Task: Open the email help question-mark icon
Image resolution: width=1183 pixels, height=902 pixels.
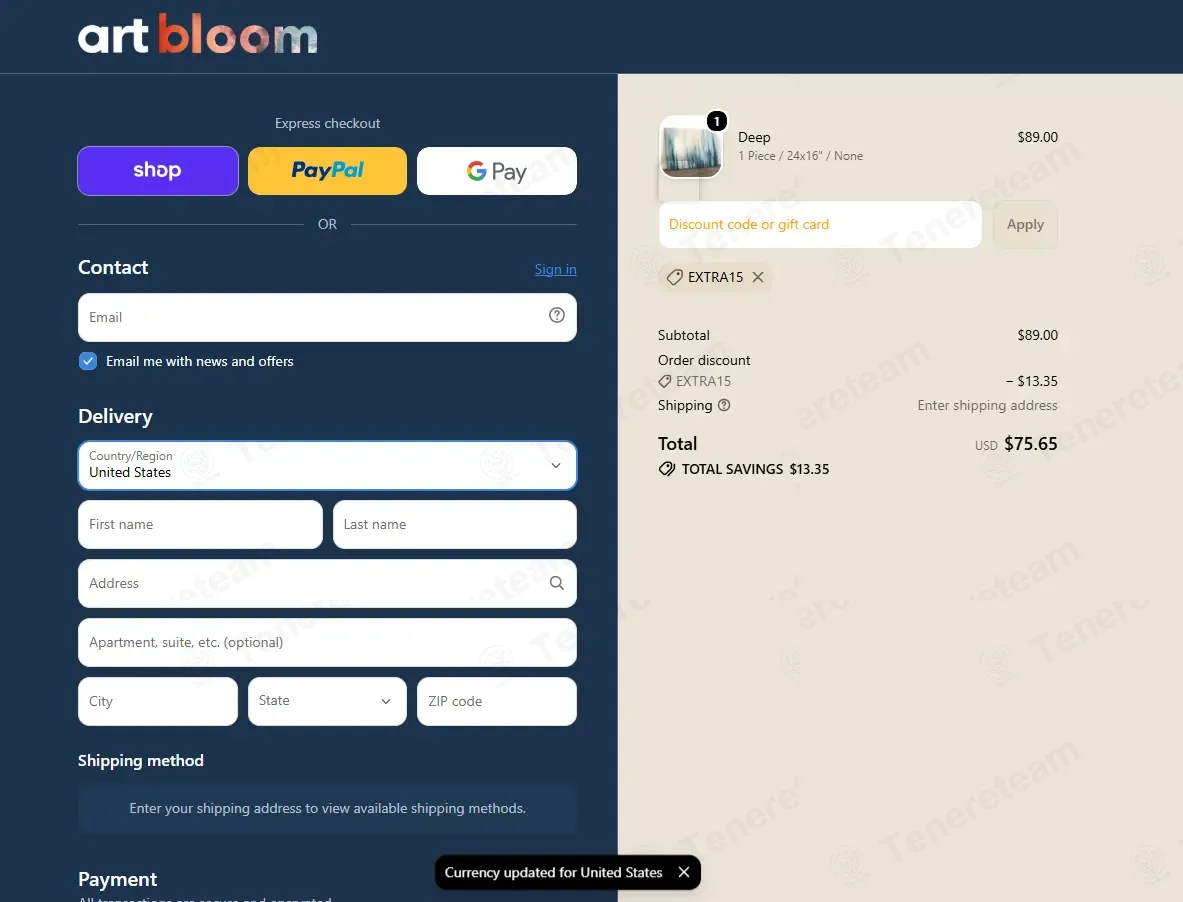Action: pyautogui.click(x=557, y=315)
